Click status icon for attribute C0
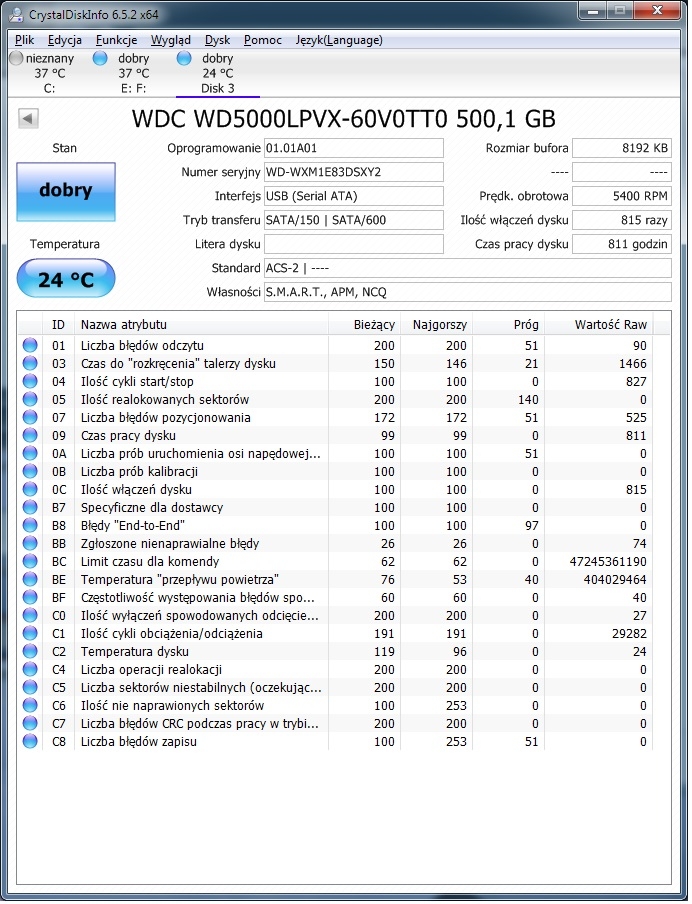Image resolution: width=692 pixels, height=904 pixels. coord(29,615)
